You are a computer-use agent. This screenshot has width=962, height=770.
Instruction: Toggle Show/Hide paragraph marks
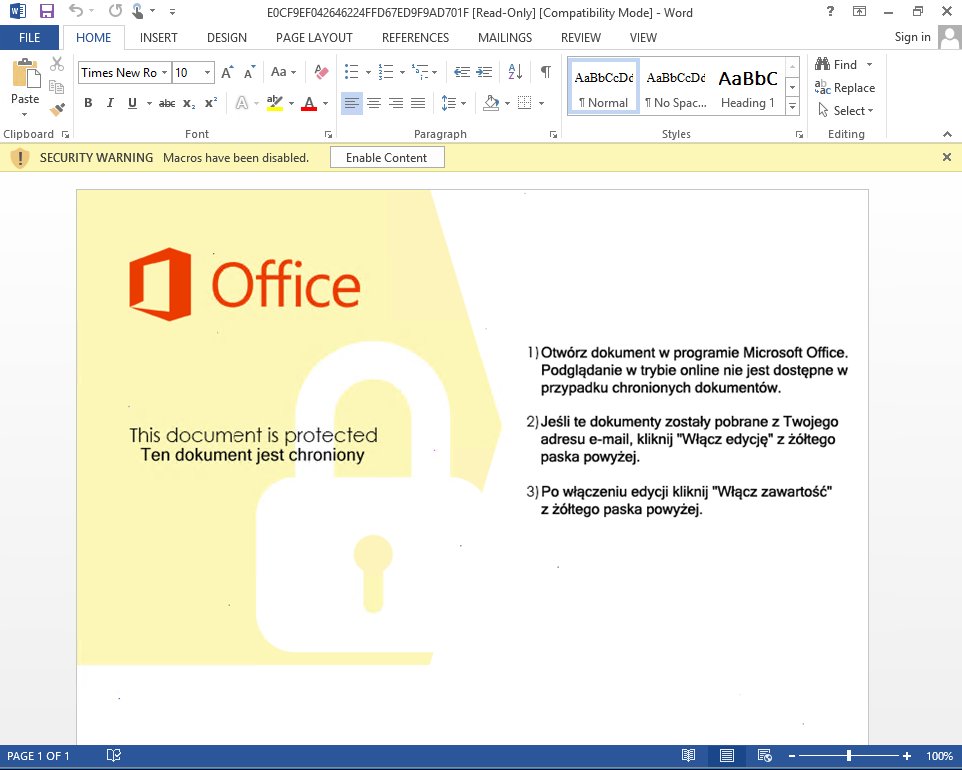click(545, 72)
